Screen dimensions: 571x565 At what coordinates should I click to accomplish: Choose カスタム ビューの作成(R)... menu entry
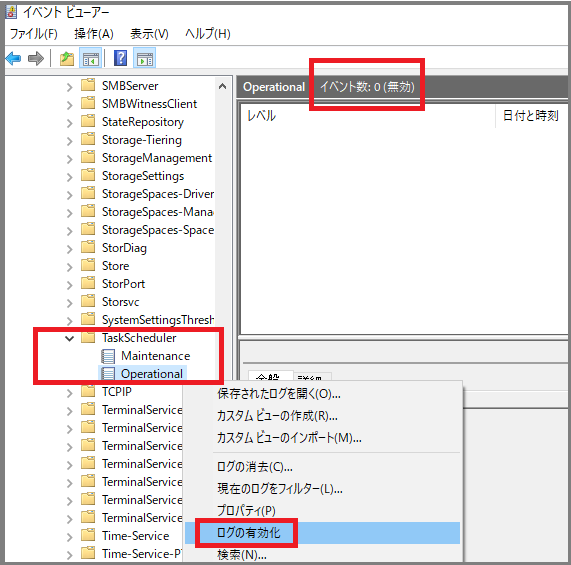(x=277, y=416)
